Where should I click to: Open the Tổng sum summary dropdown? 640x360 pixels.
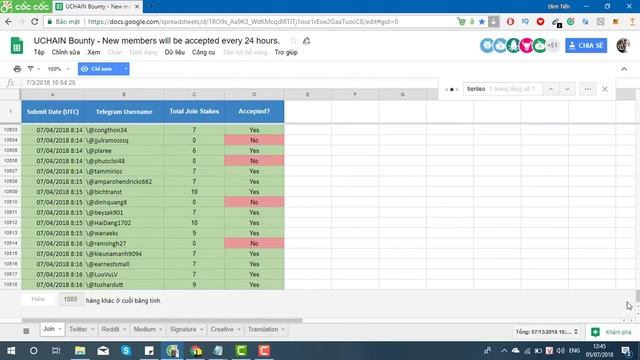pyautogui.click(x=547, y=332)
